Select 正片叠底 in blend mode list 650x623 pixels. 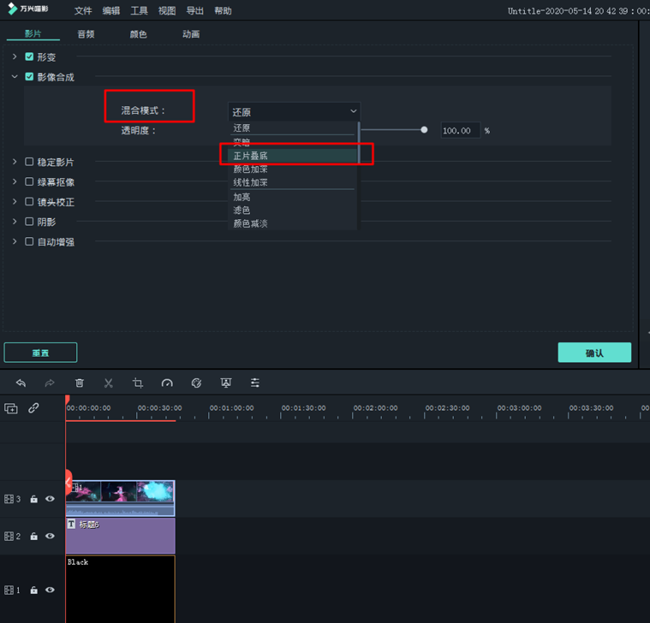coord(293,156)
